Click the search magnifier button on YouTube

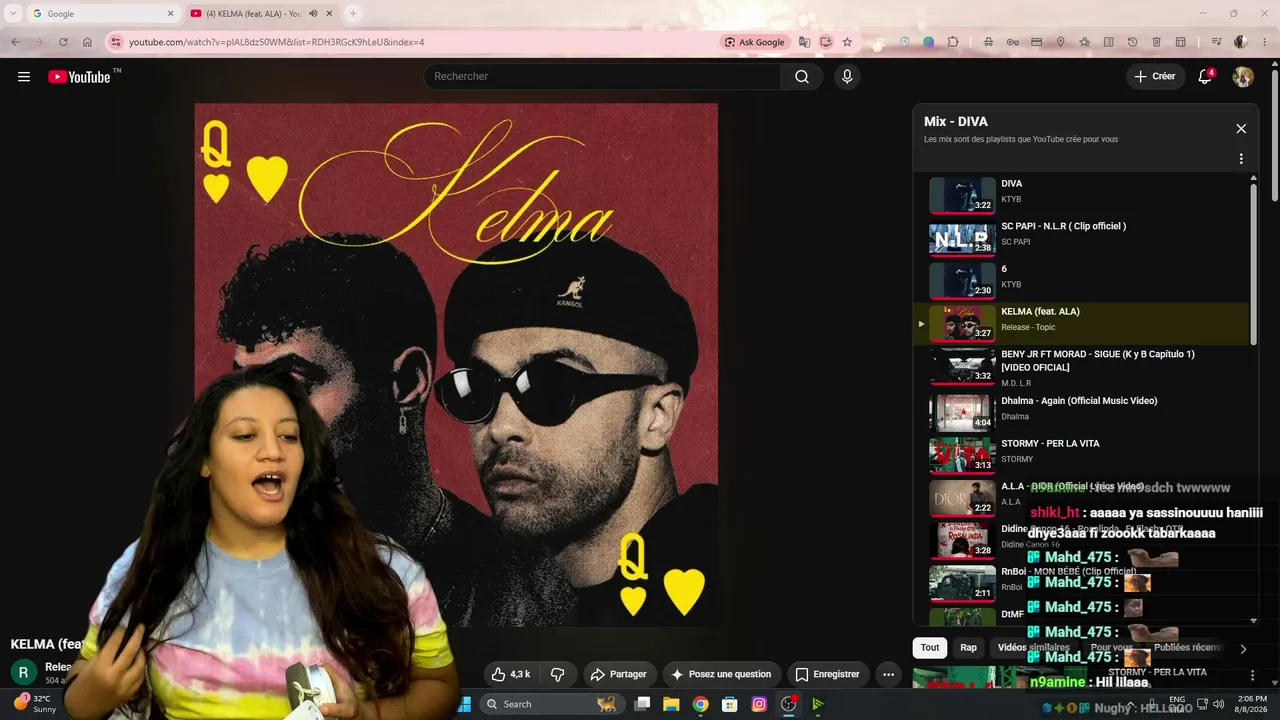pyautogui.click(x=802, y=77)
